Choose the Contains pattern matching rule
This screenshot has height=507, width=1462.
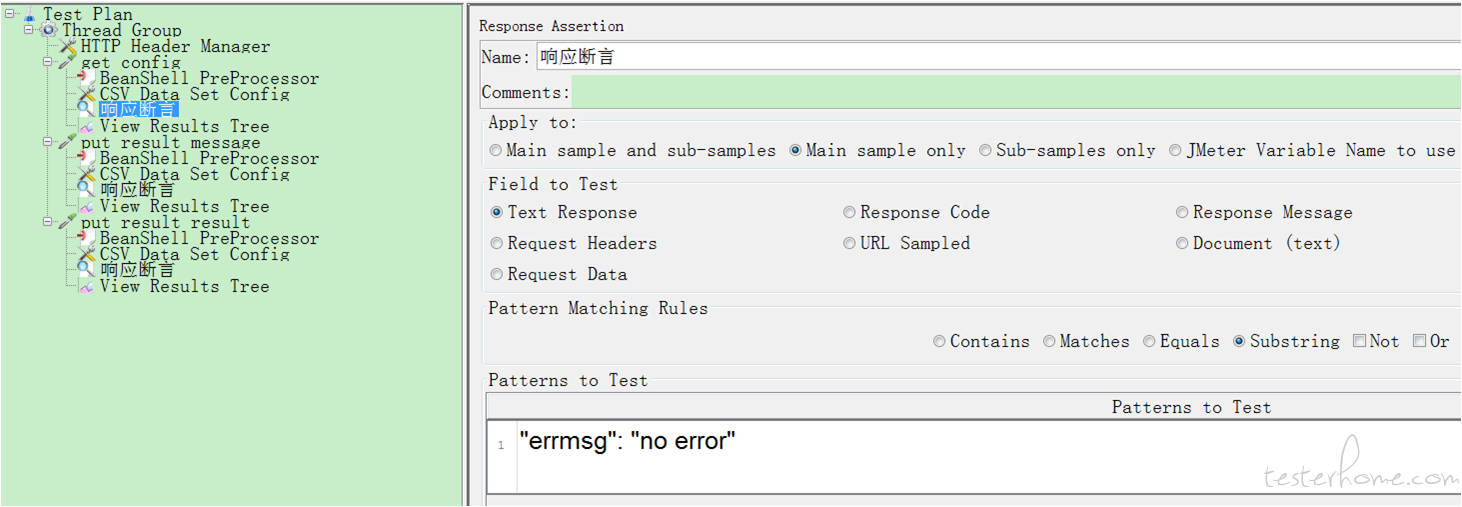(939, 341)
